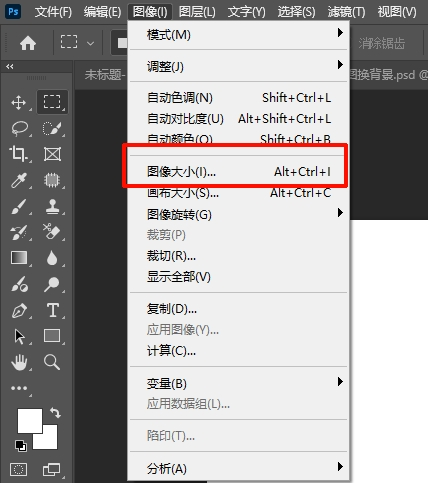Click the foreground color swatch
Screen dimensions: 428x483
[30, 421]
